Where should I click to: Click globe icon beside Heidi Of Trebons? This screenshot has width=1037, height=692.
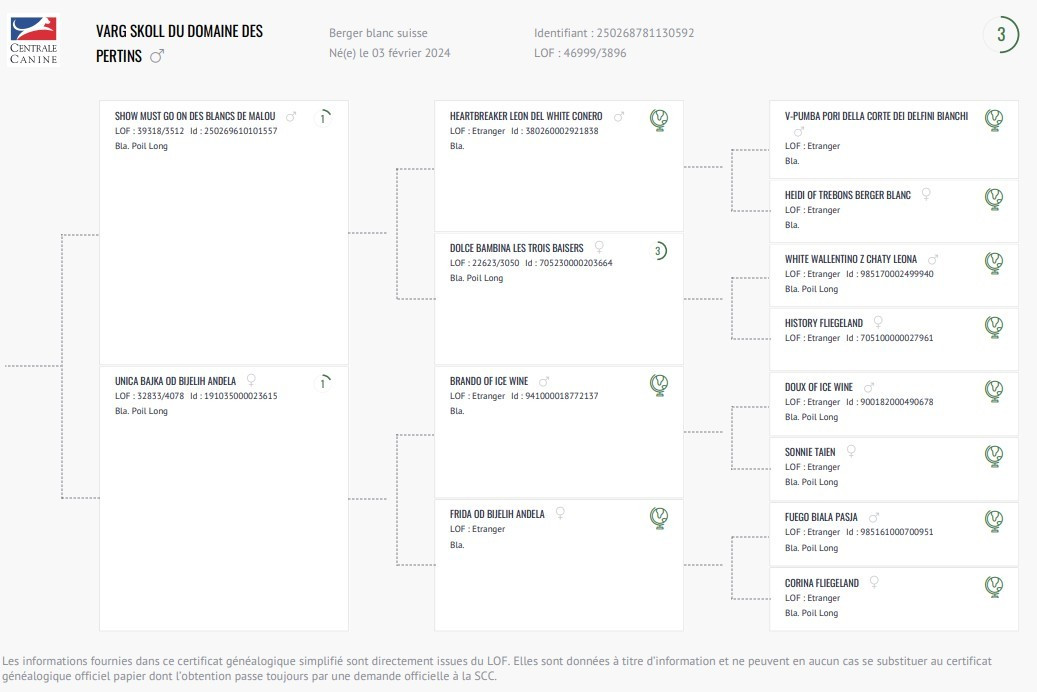[x=994, y=198]
